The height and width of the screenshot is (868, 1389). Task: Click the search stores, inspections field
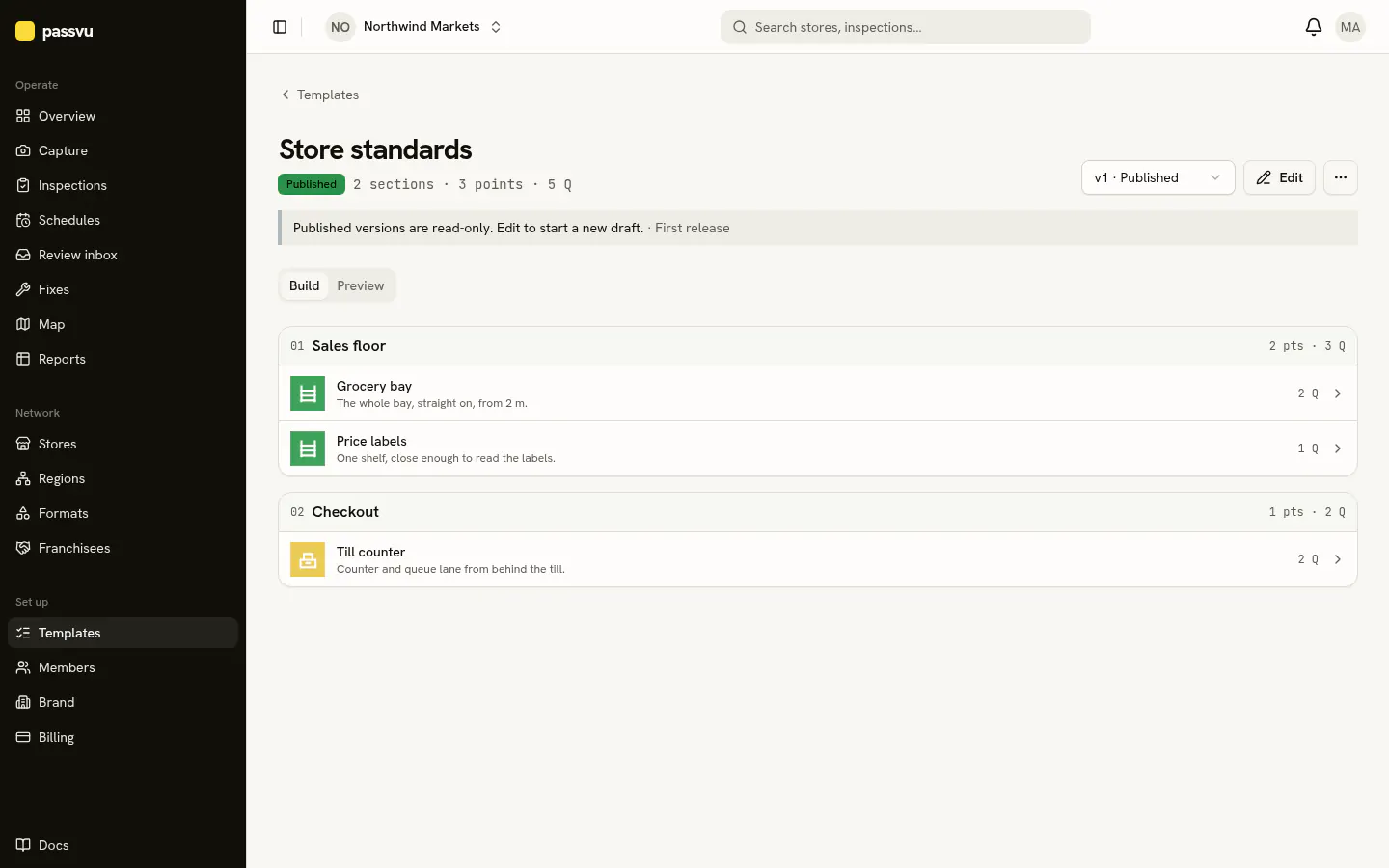(905, 27)
